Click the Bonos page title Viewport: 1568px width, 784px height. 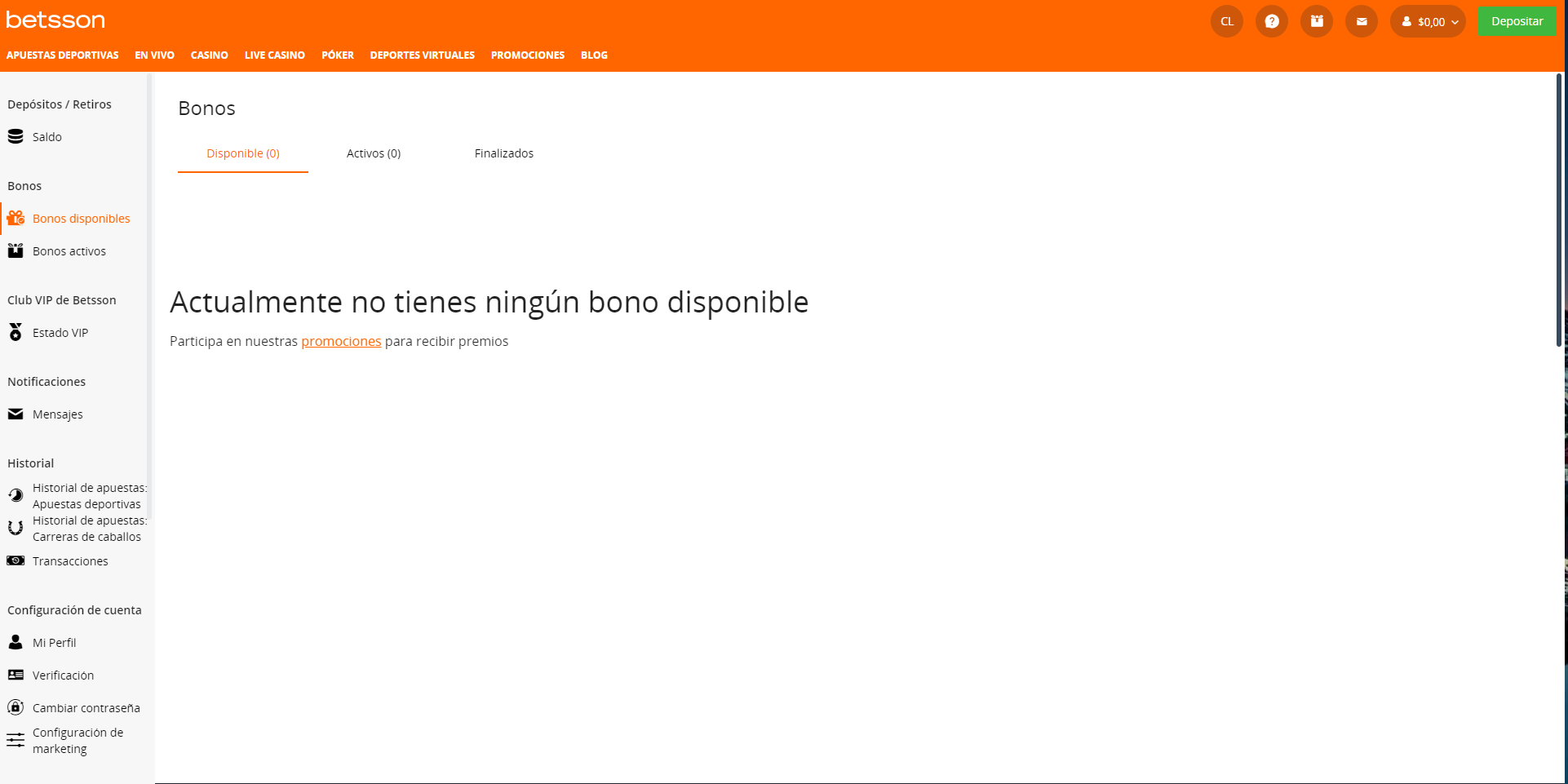pos(206,109)
